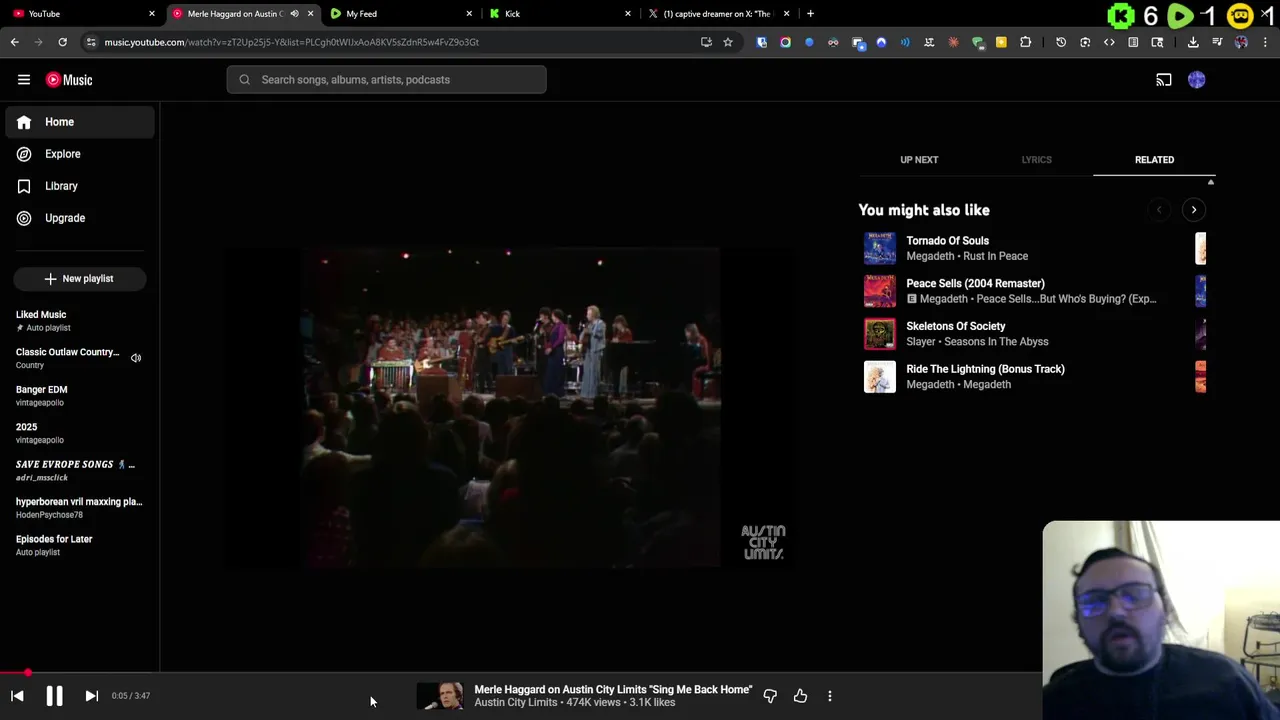Viewport: 1280px width, 720px height.
Task: Cast to a device icon
Action: pyautogui.click(x=1164, y=80)
